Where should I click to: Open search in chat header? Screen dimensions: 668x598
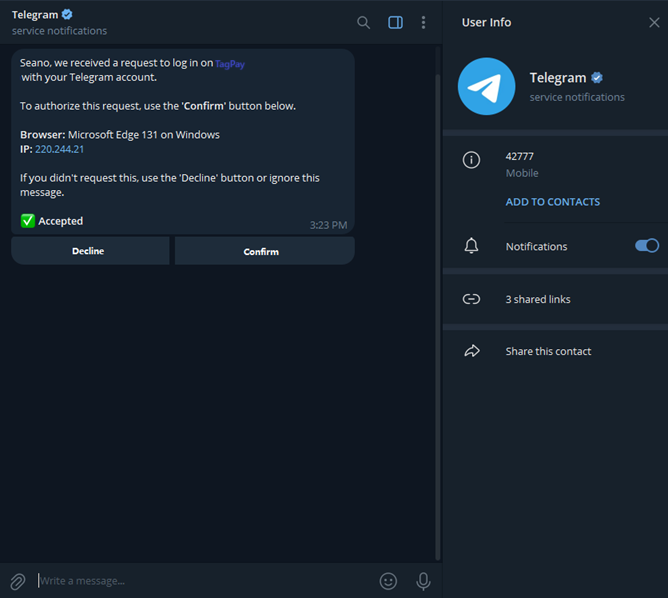point(364,23)
